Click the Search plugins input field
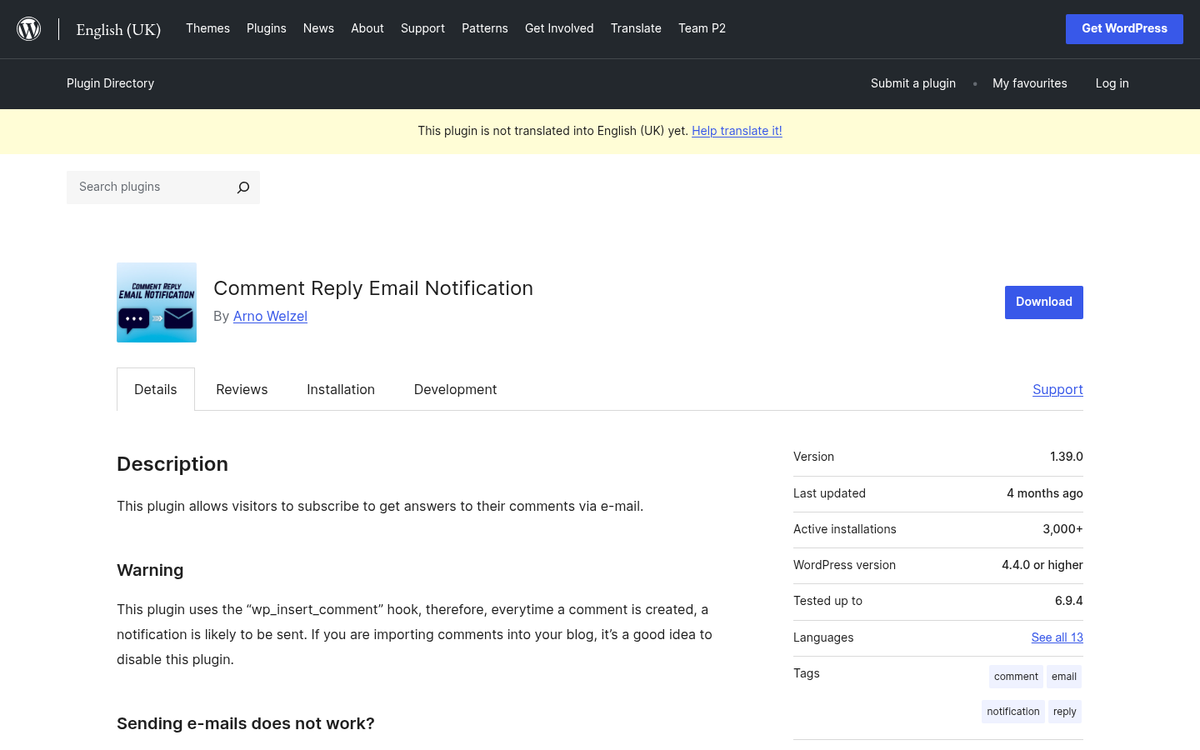The height and width of the screenshot is (750, 1200). pyautogui.click(x=145, y=187)
